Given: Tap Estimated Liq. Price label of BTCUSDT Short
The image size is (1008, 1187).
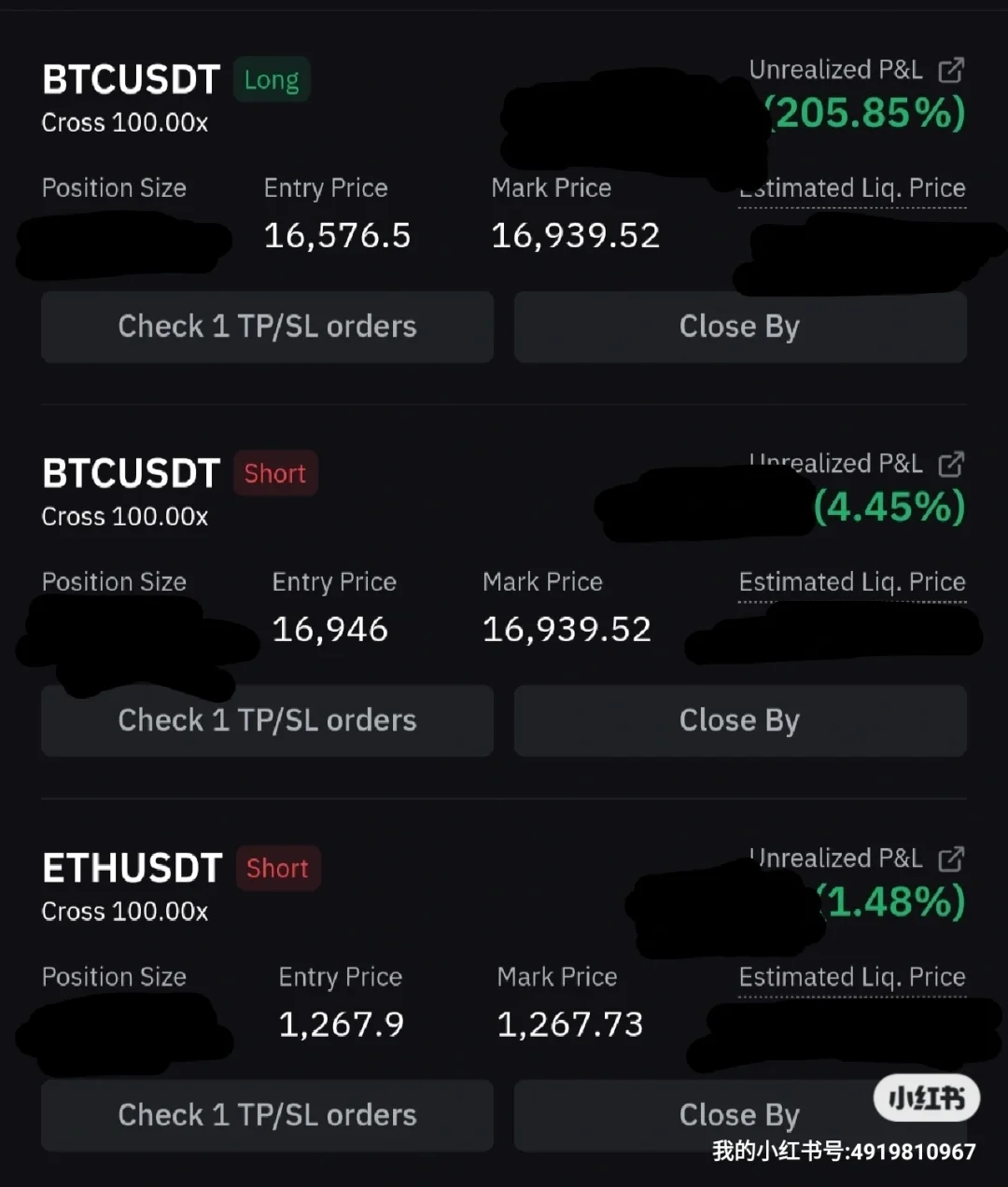Looking at the screenshot, I should pos(852,582).
